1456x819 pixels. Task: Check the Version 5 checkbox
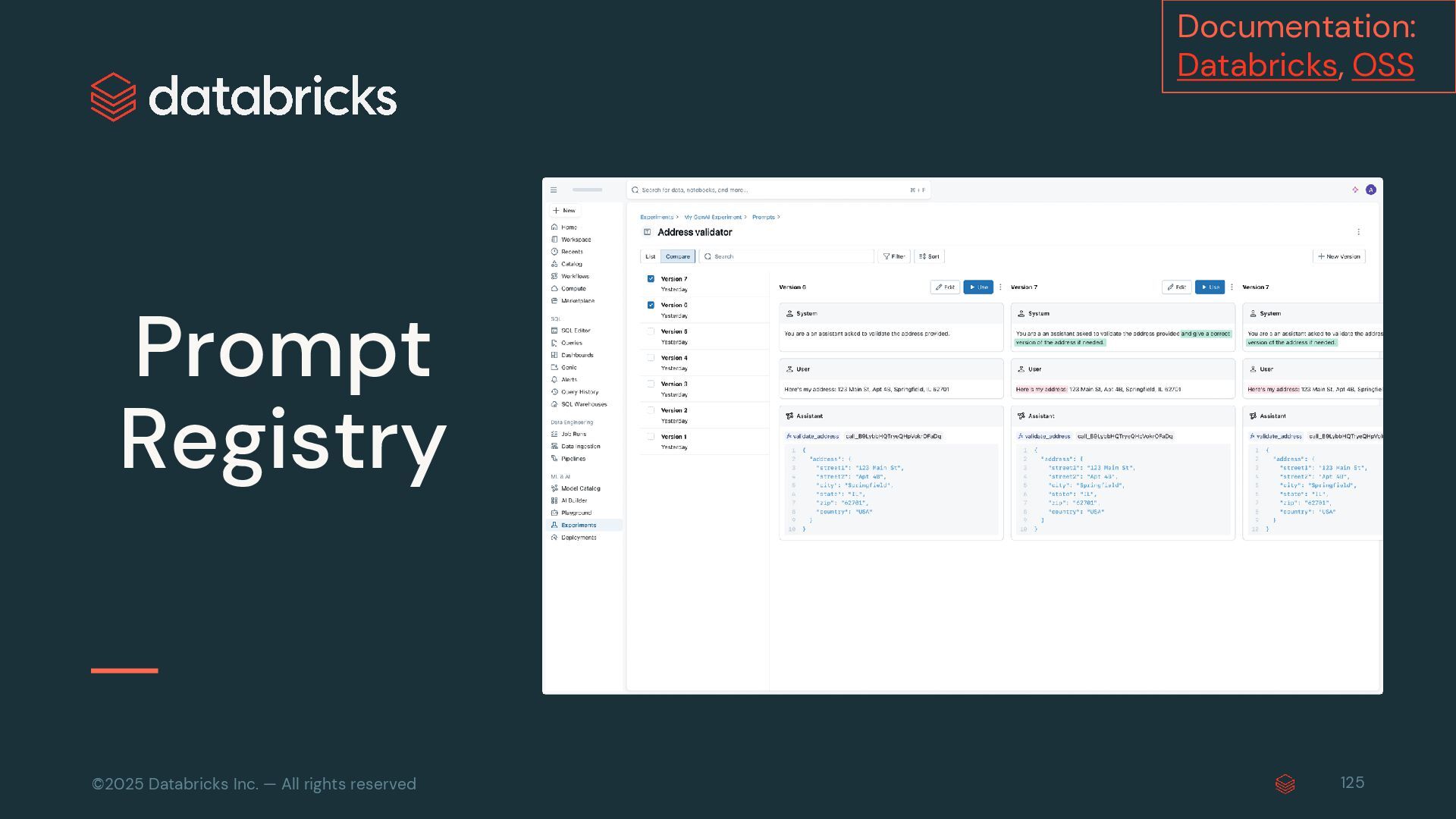click(651, 331)
